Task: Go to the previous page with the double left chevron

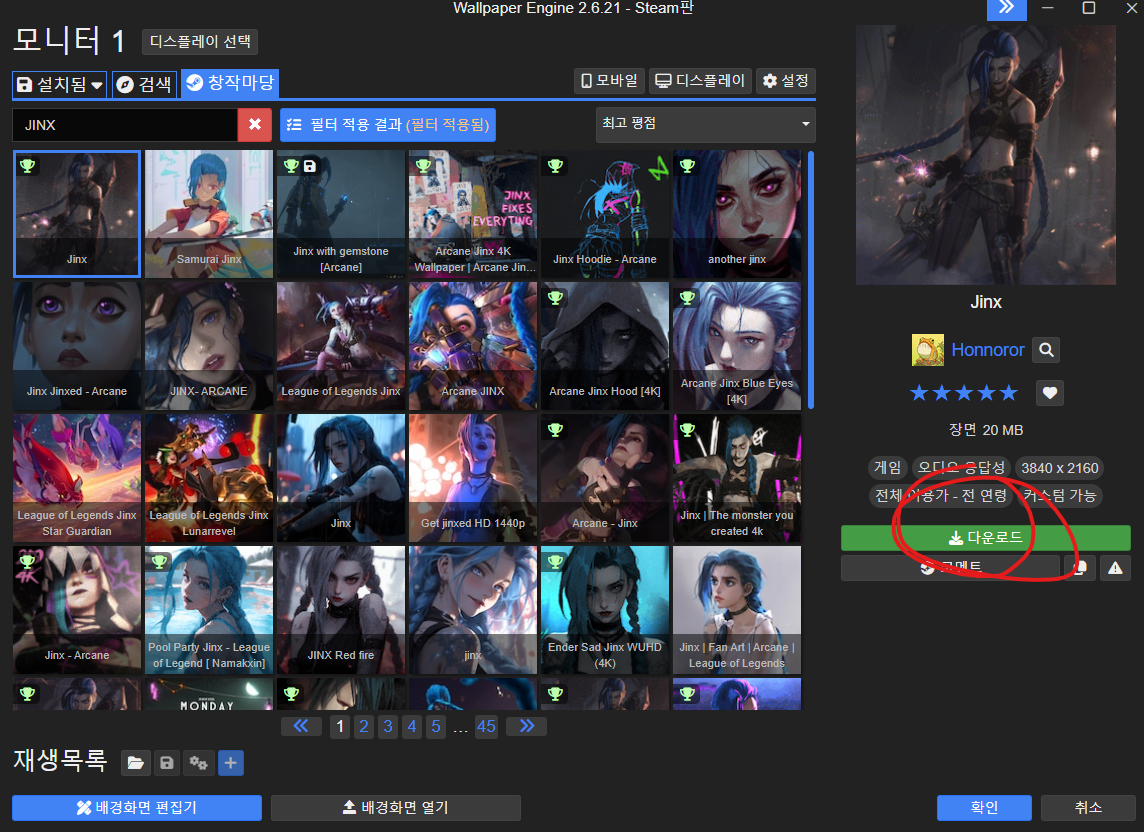Action: pos(301,726)
